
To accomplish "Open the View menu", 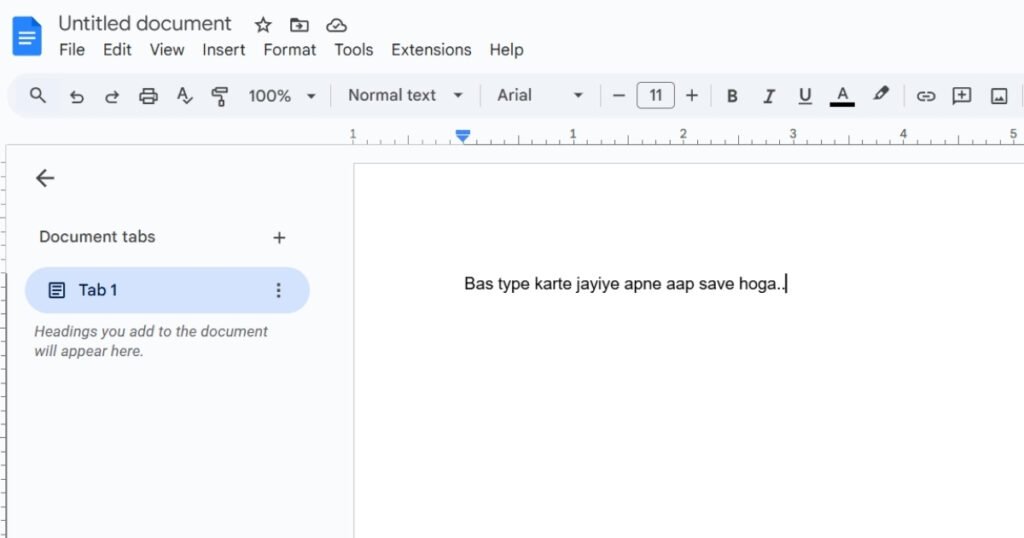I will (x=167, y=50).
